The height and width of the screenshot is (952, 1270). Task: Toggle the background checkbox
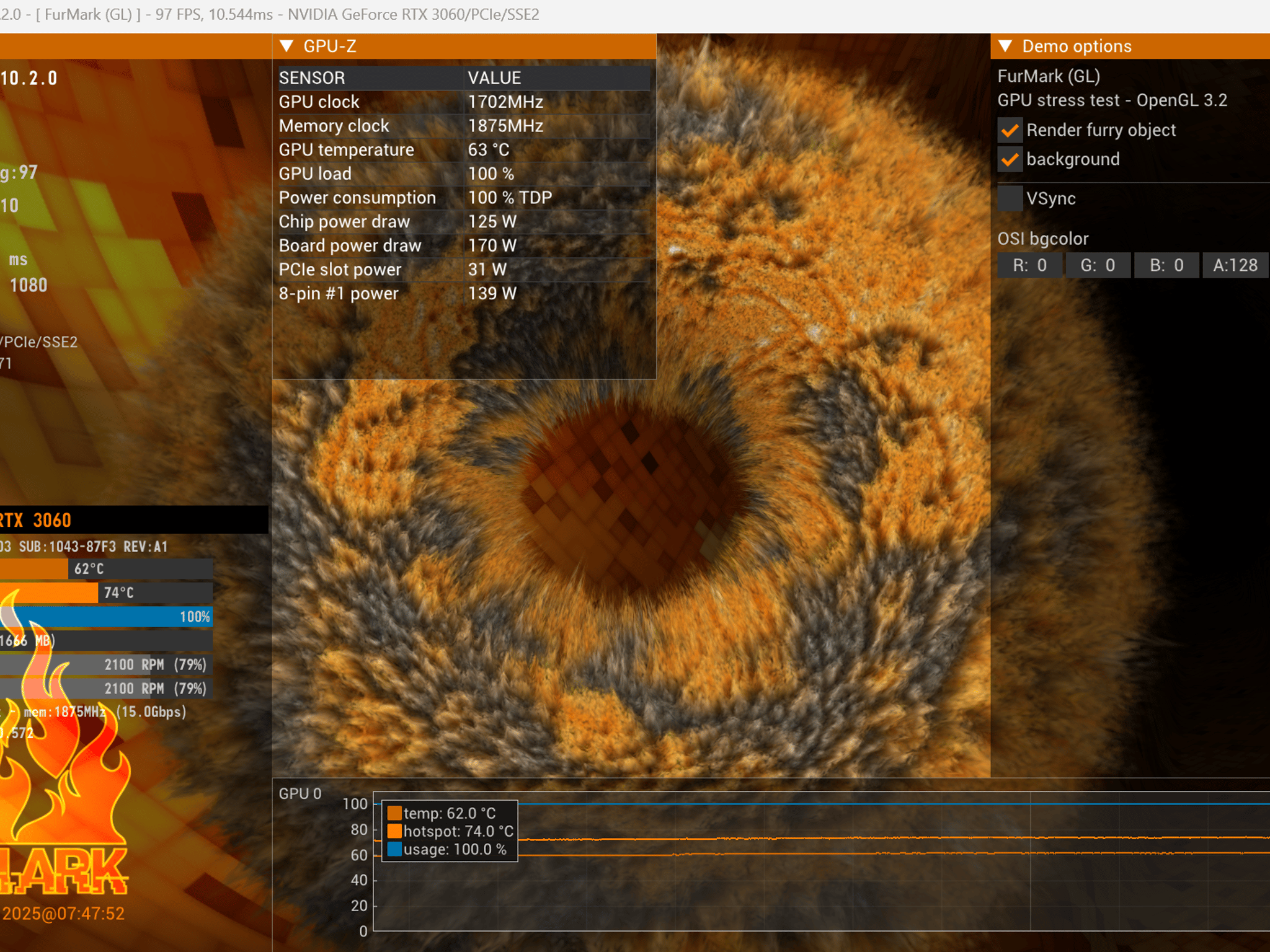[1010, 159]
